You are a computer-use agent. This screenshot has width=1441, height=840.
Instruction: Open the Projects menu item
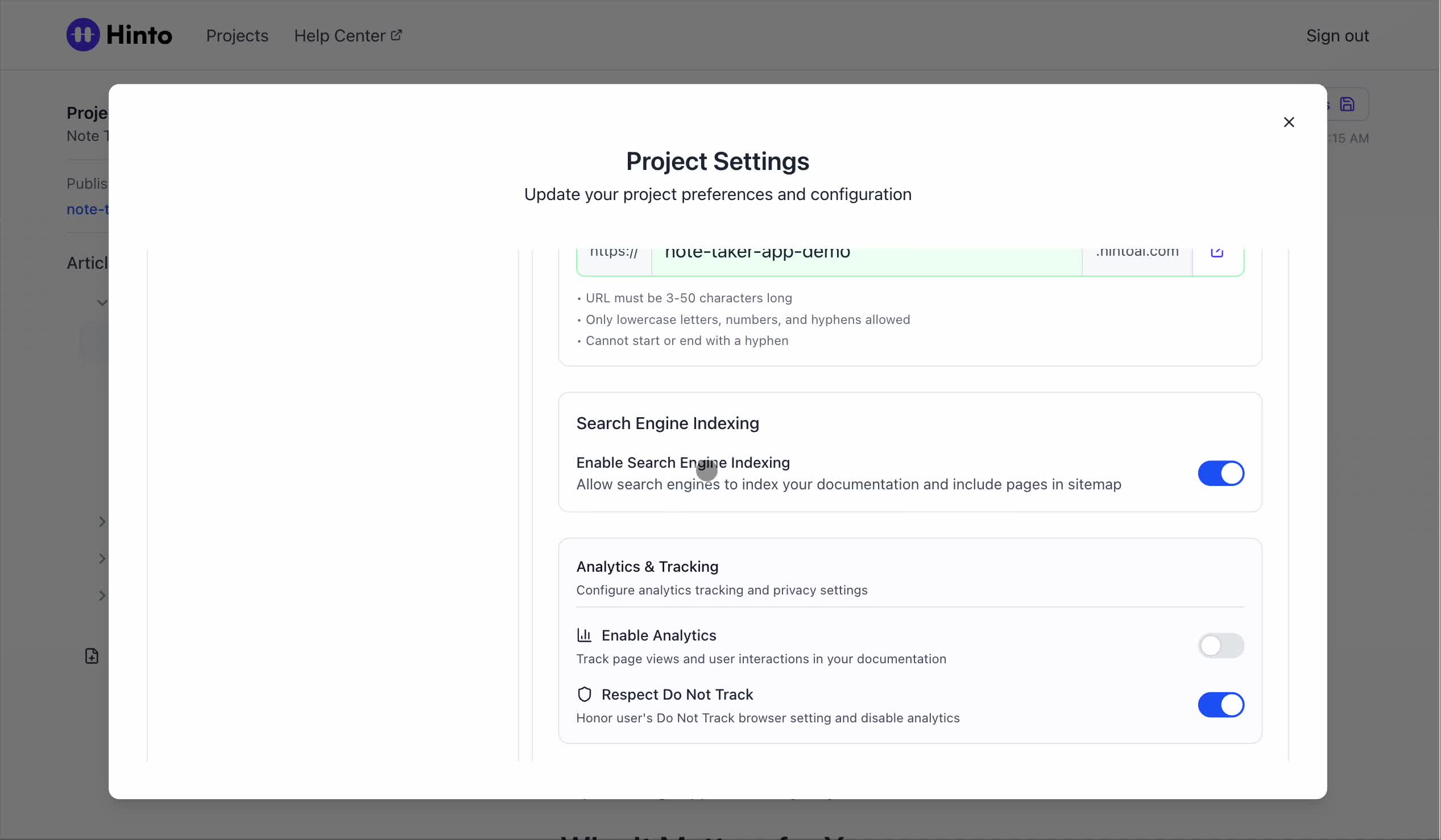(x=237, y=35)
